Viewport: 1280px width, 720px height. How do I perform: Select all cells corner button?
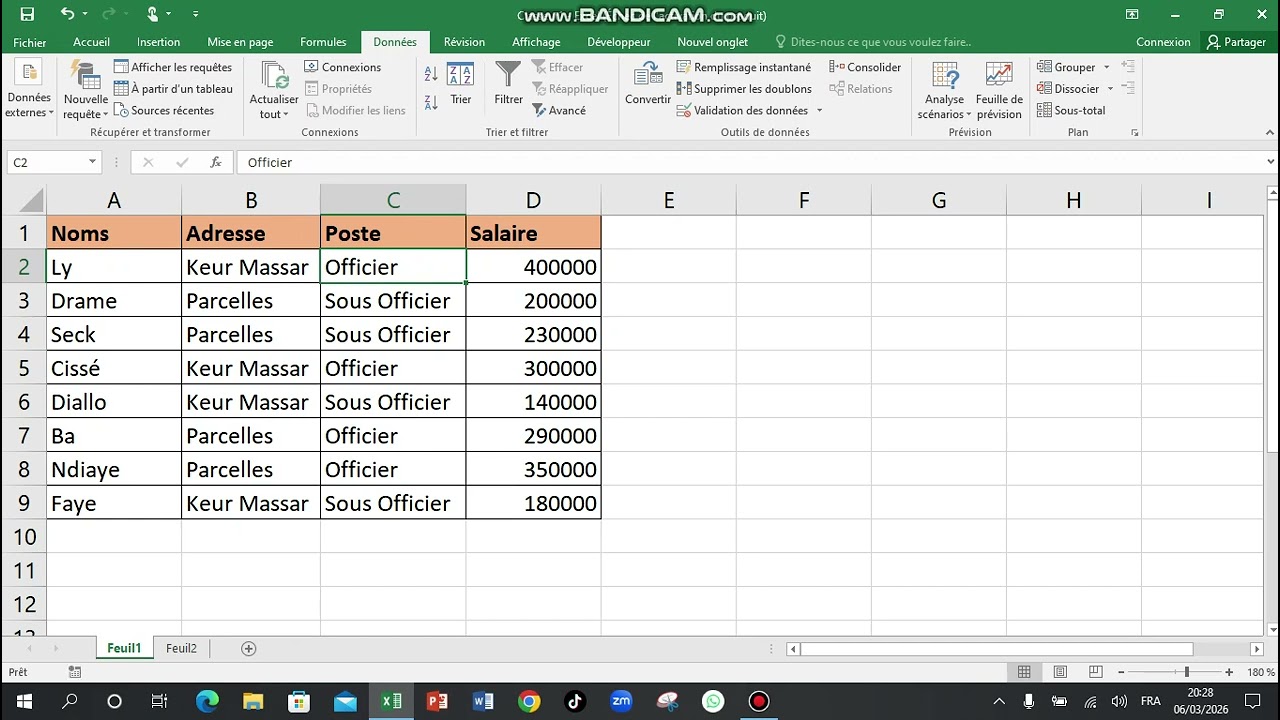click(30, 201)
